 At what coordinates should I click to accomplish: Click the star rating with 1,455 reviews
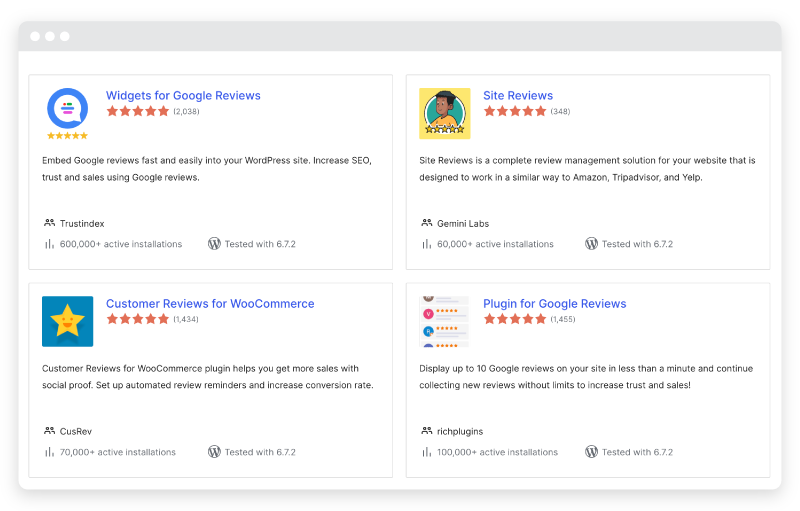point(515,319)
